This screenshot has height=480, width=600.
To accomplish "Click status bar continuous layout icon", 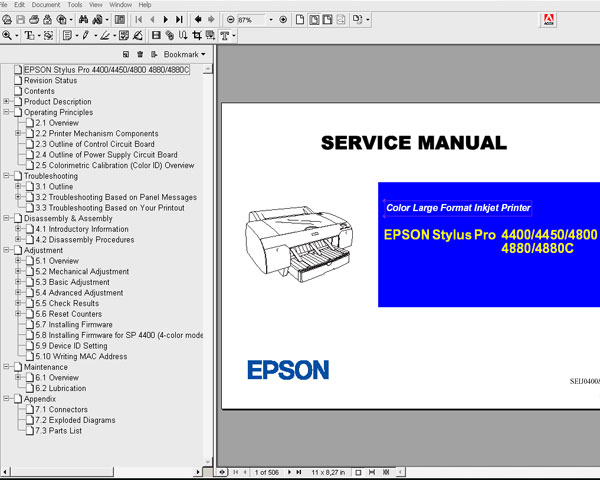I will [x=372, y=472].
